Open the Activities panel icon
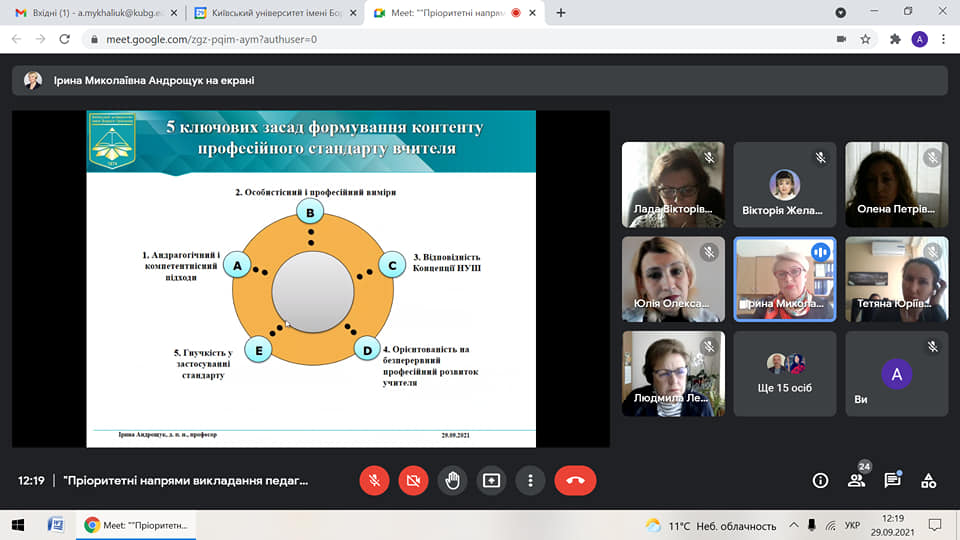The image size is (960, 540). point(928,480)
